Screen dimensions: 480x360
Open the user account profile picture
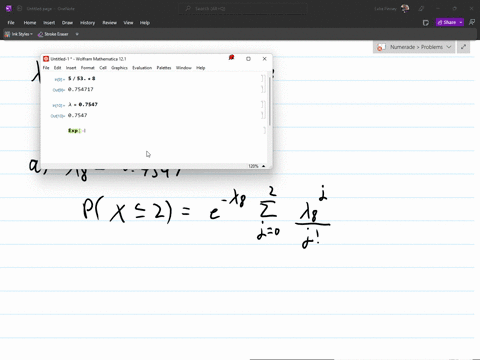coord(405,9)
